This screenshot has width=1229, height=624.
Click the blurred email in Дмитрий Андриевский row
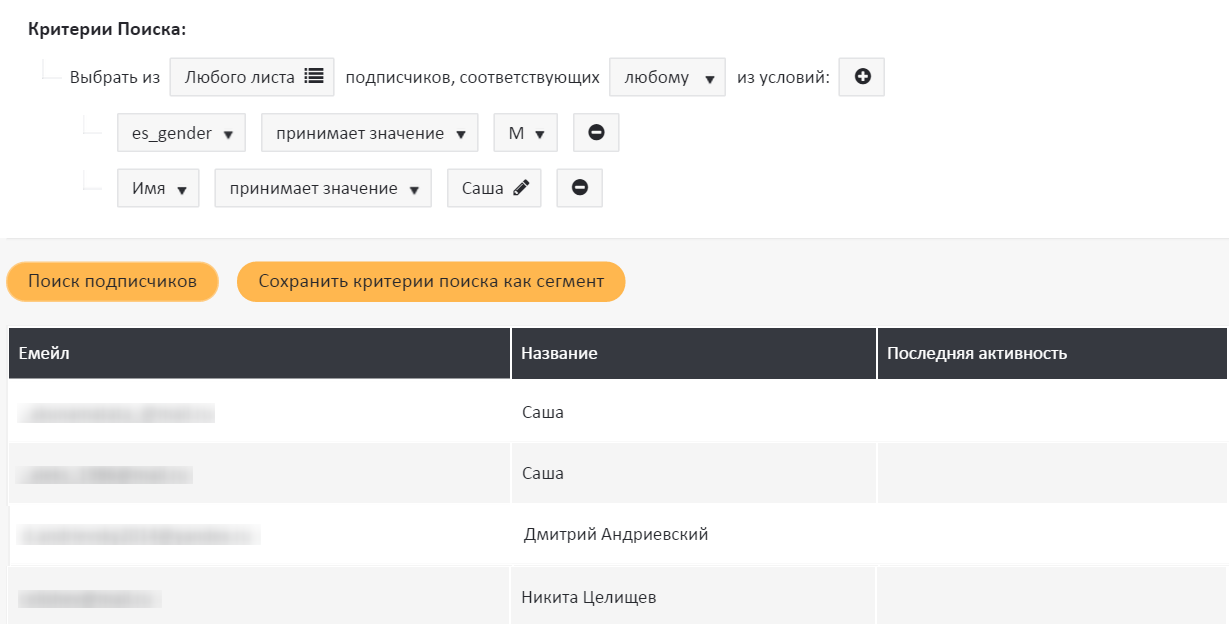pos(139,536)
